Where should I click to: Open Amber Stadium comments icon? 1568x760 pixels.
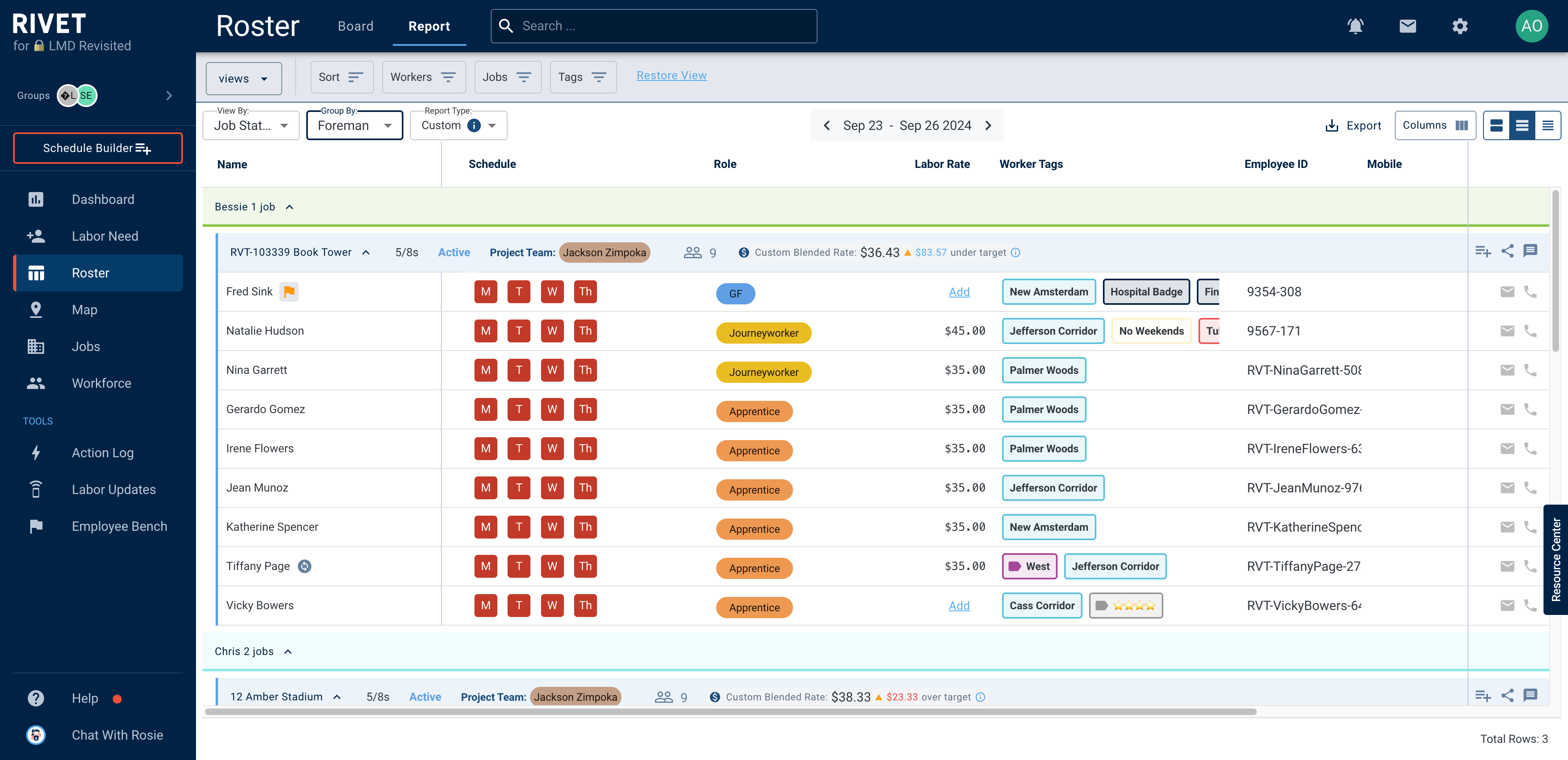[x=1530, y=695]
